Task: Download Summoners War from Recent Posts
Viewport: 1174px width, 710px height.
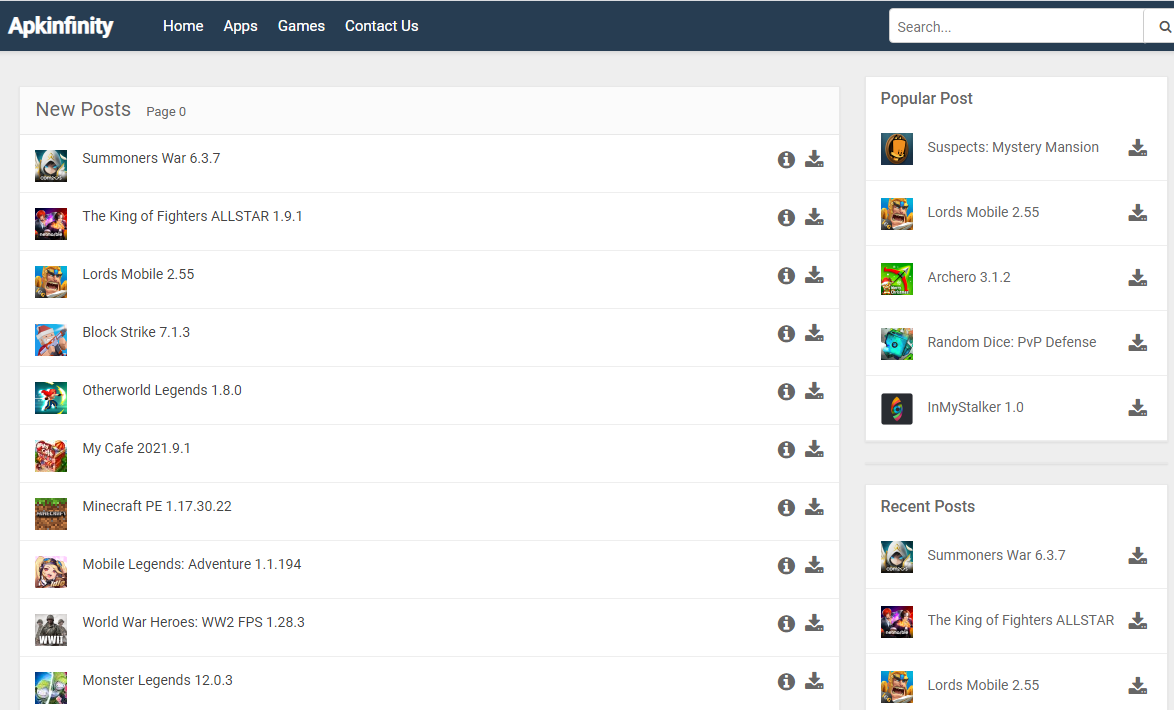Action: (1137, 556)
